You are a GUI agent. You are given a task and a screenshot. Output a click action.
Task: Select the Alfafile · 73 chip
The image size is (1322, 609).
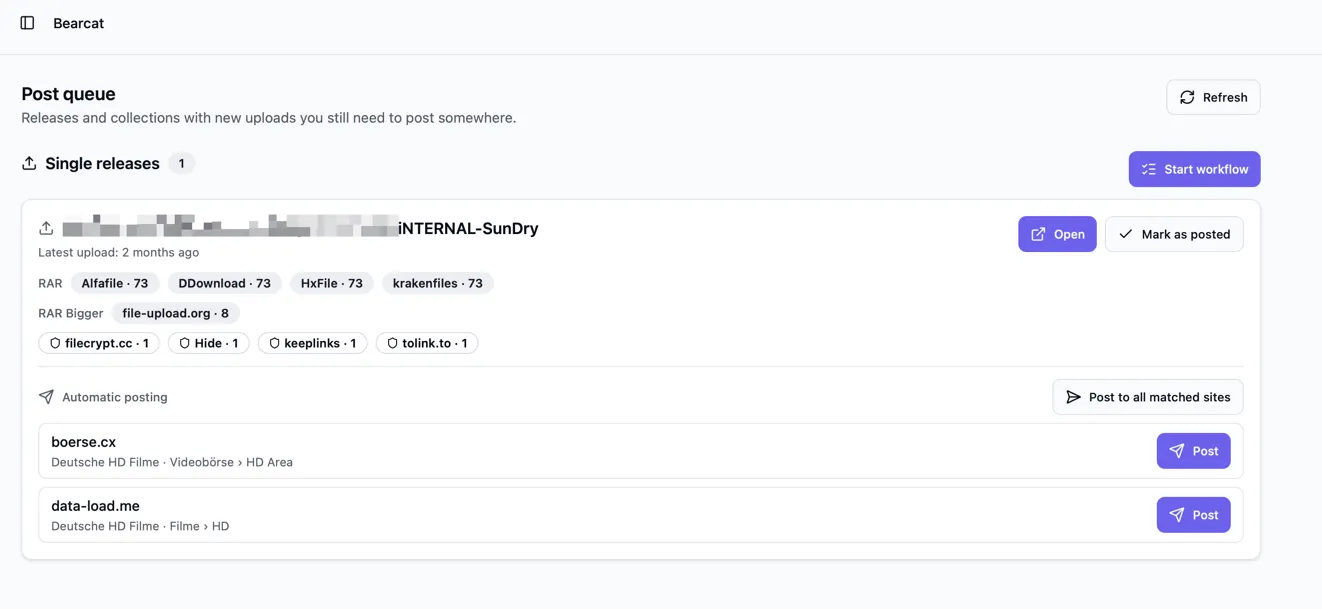point(115,283)
